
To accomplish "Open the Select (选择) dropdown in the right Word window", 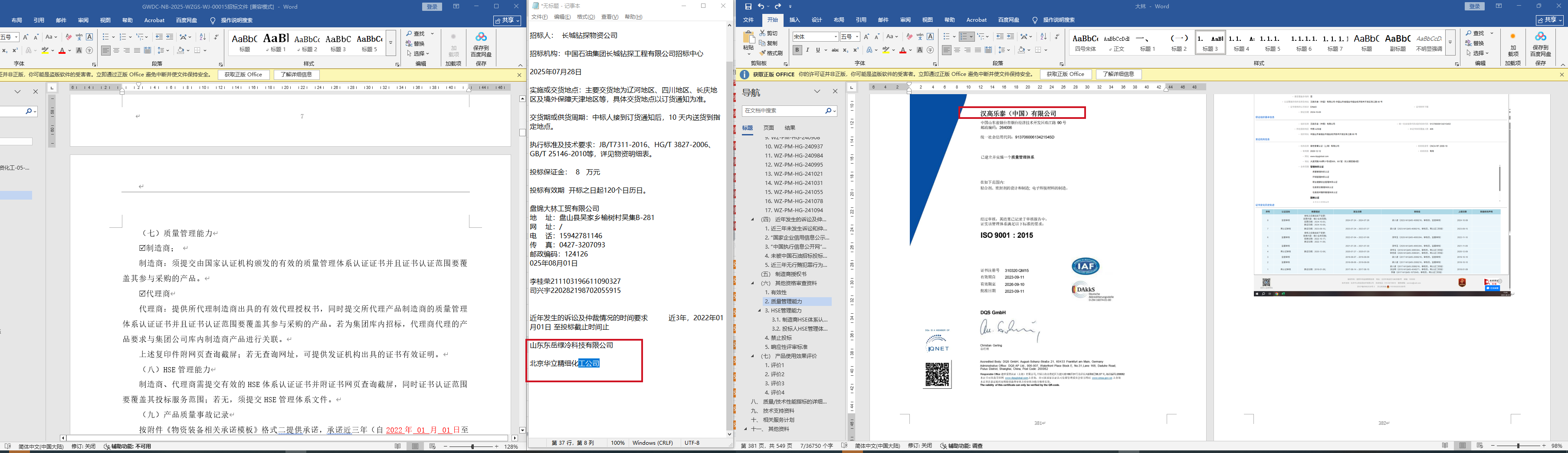I will 1477,53.
